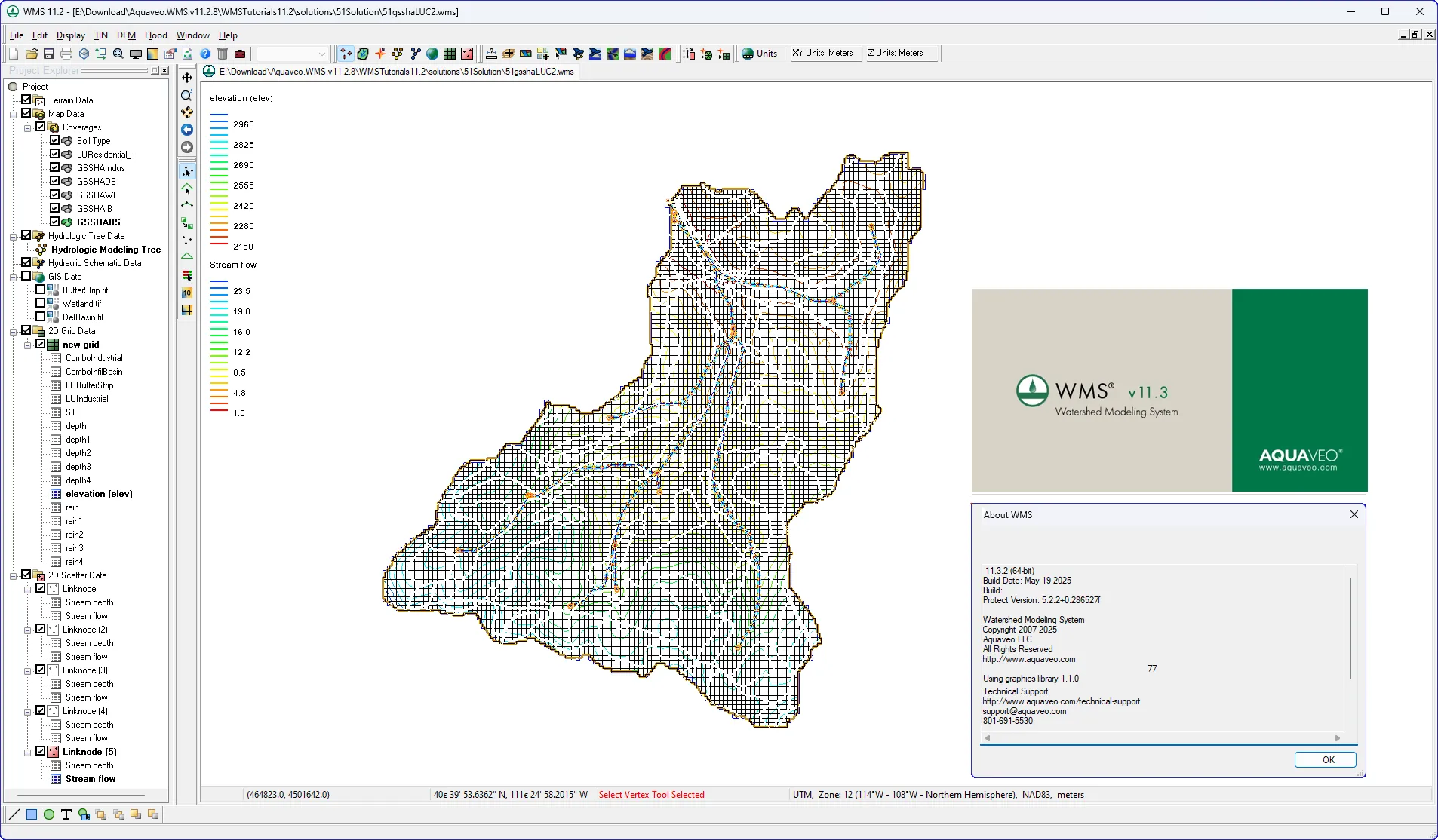
Task: Toggle the GSSHABS coverage checkbox
Action: coord(55,222)
